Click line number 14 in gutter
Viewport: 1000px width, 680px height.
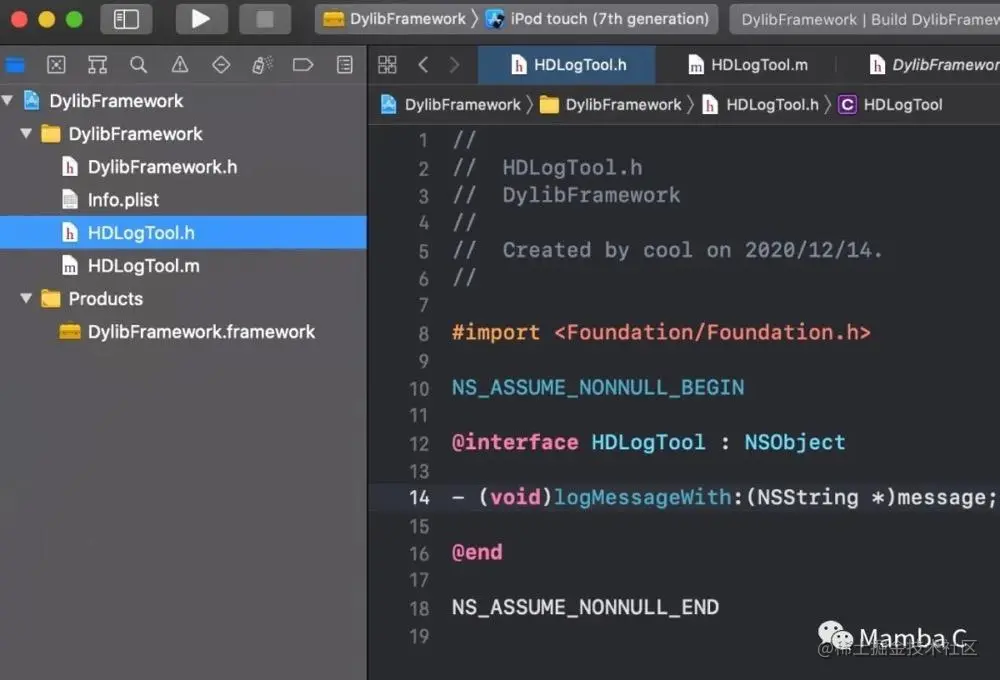[x=419, y=498]
